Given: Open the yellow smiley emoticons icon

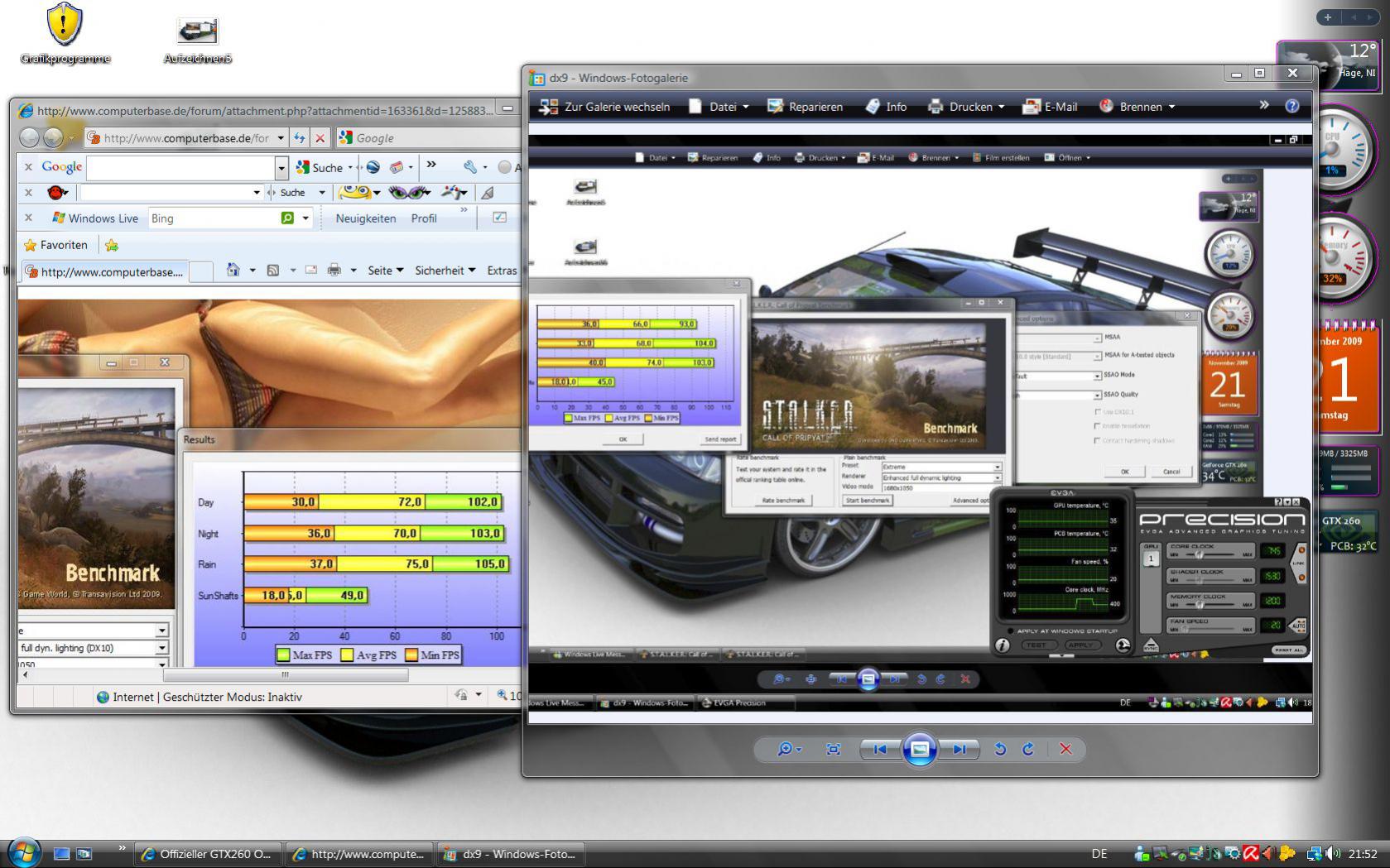Looking at the screenshot, I should tap(356, 192).
